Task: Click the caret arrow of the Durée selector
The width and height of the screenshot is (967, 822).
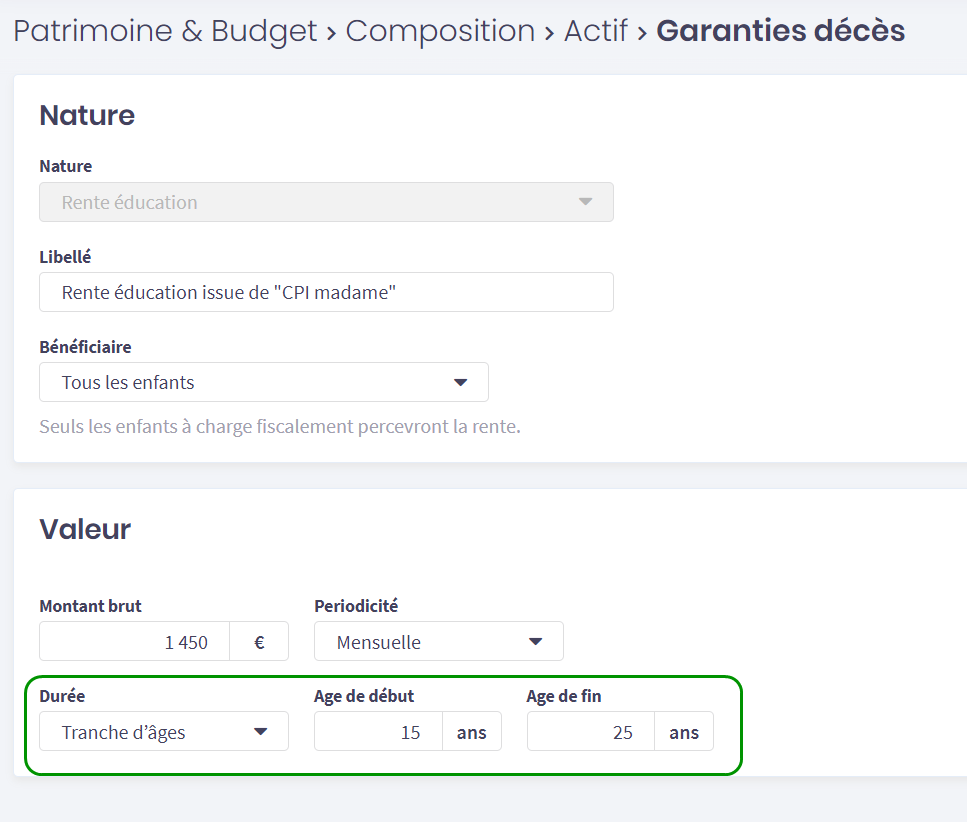Action: pos(260,732)
